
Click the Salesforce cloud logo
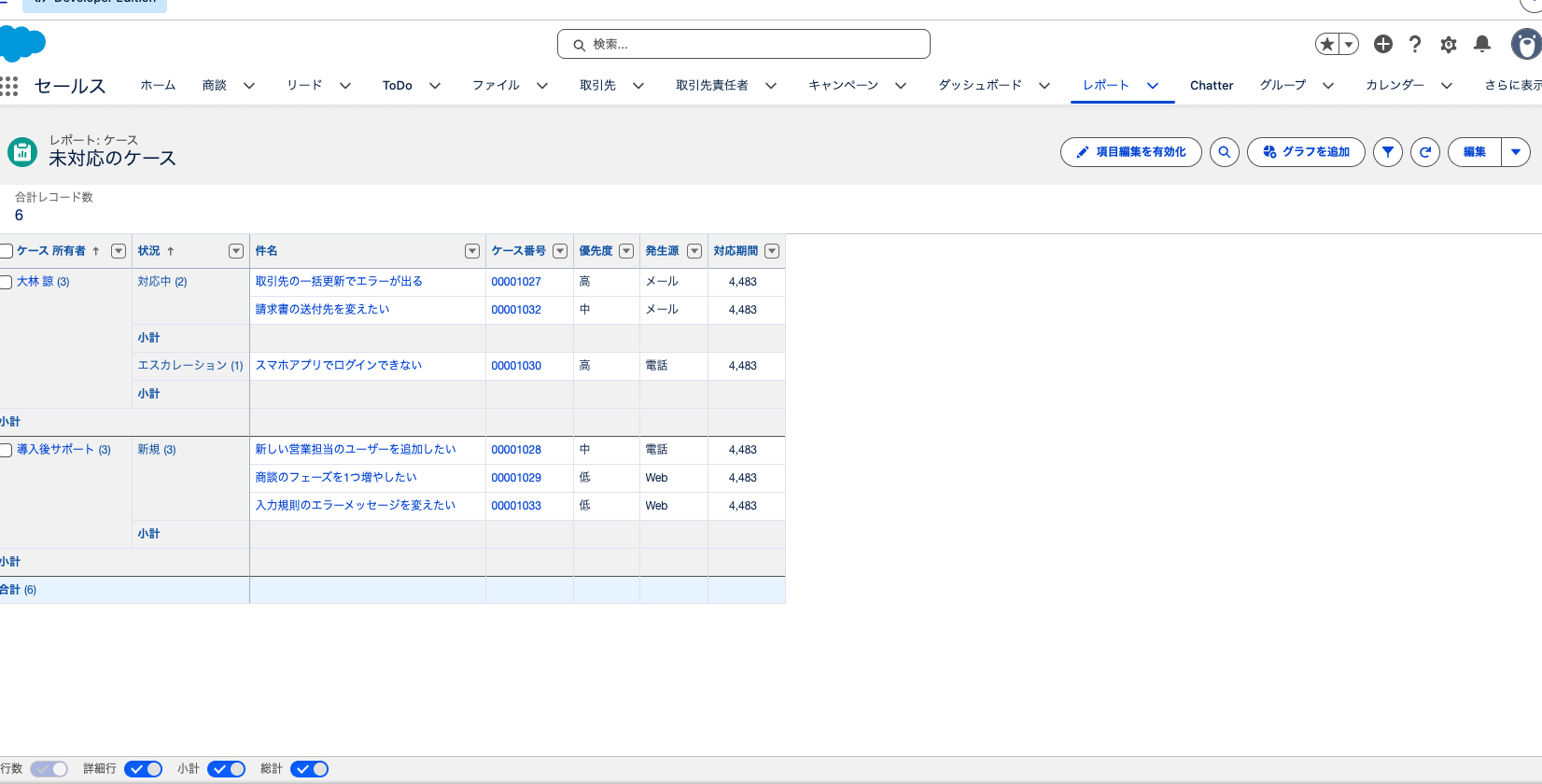[x=22, y=44]
